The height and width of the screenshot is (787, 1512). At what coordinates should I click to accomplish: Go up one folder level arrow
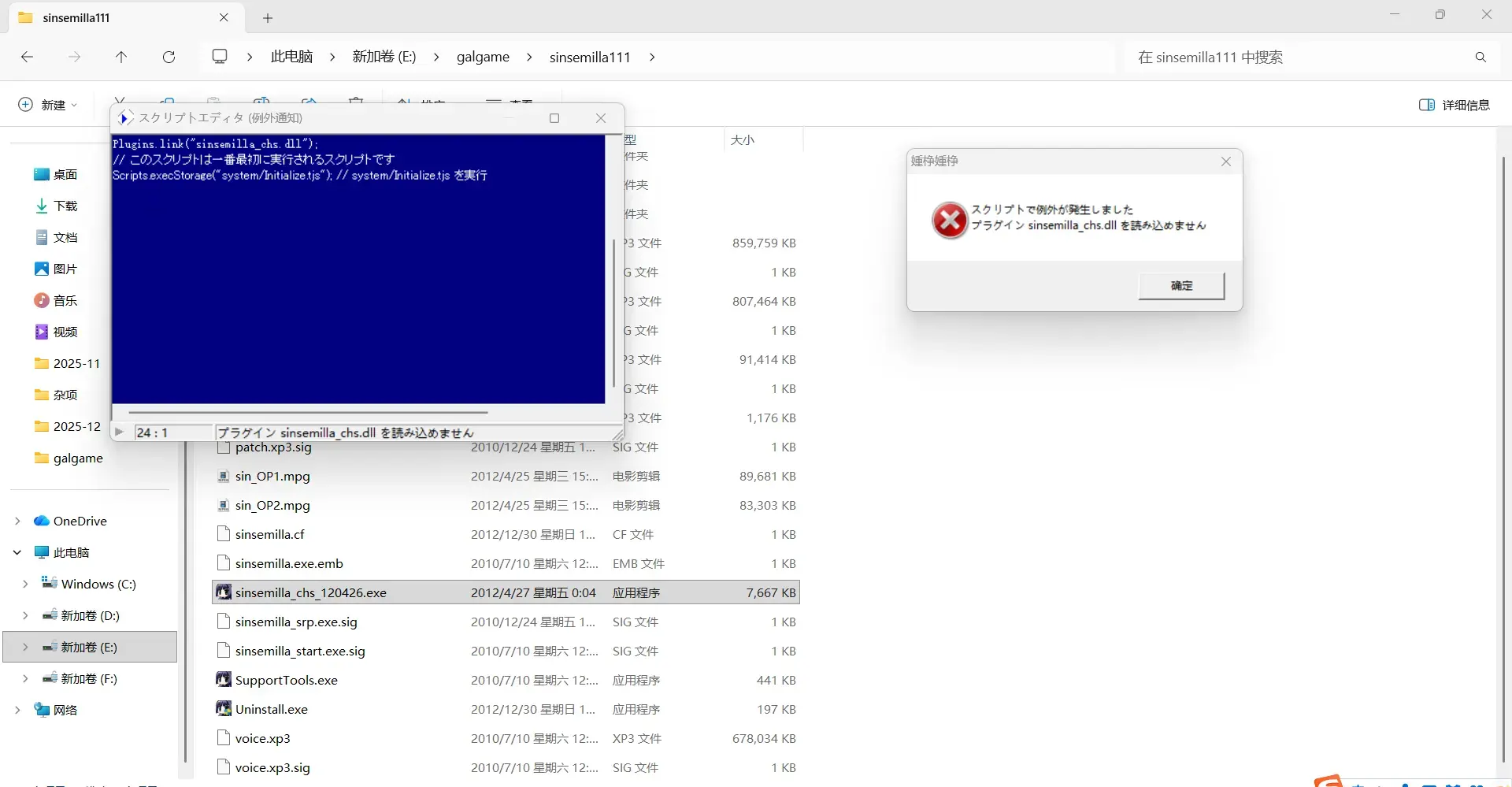tap(121, 57)
